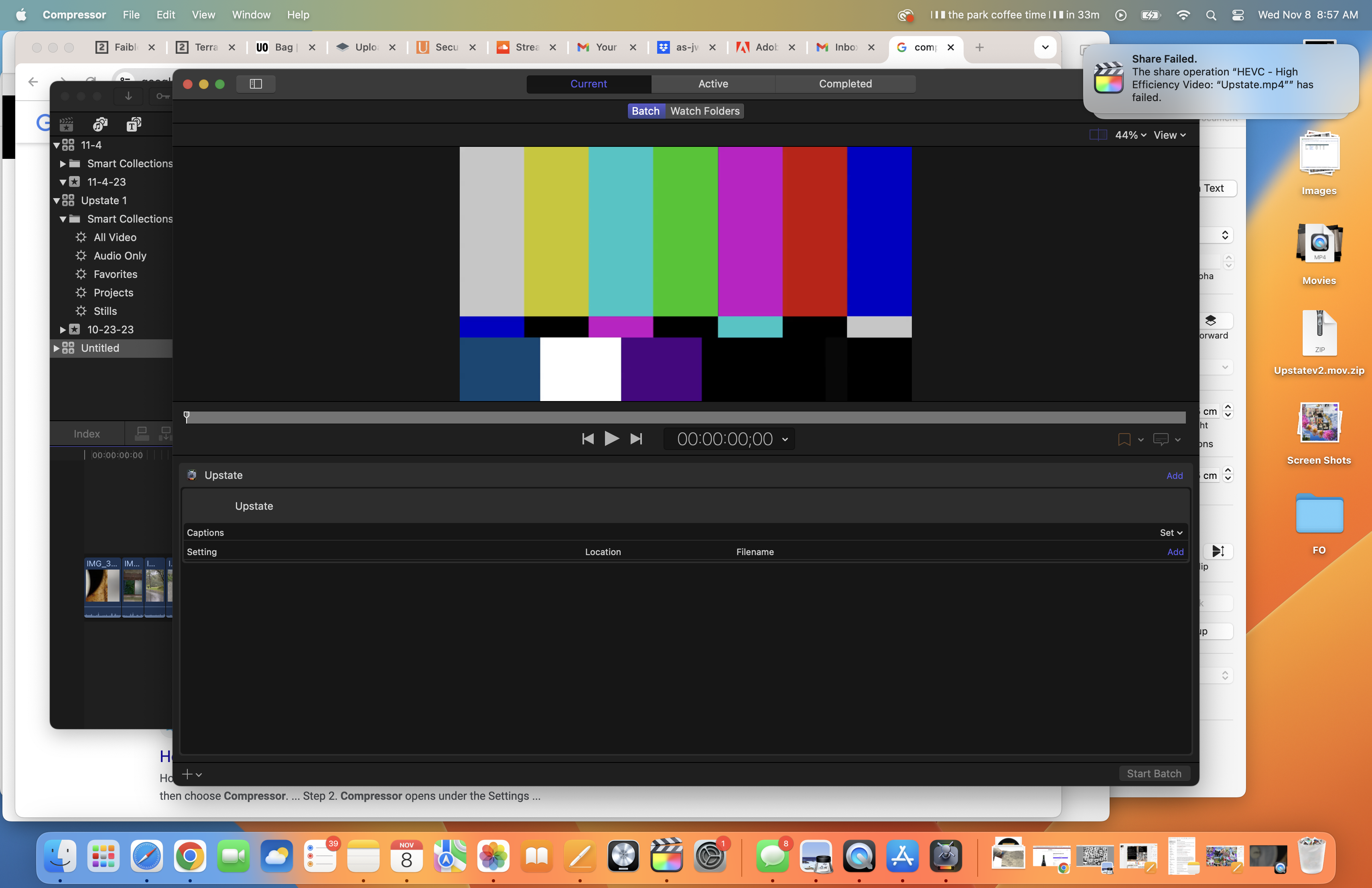Select All Video smart collection
This screenshot has width=1372, height=888.
point(115,237)
